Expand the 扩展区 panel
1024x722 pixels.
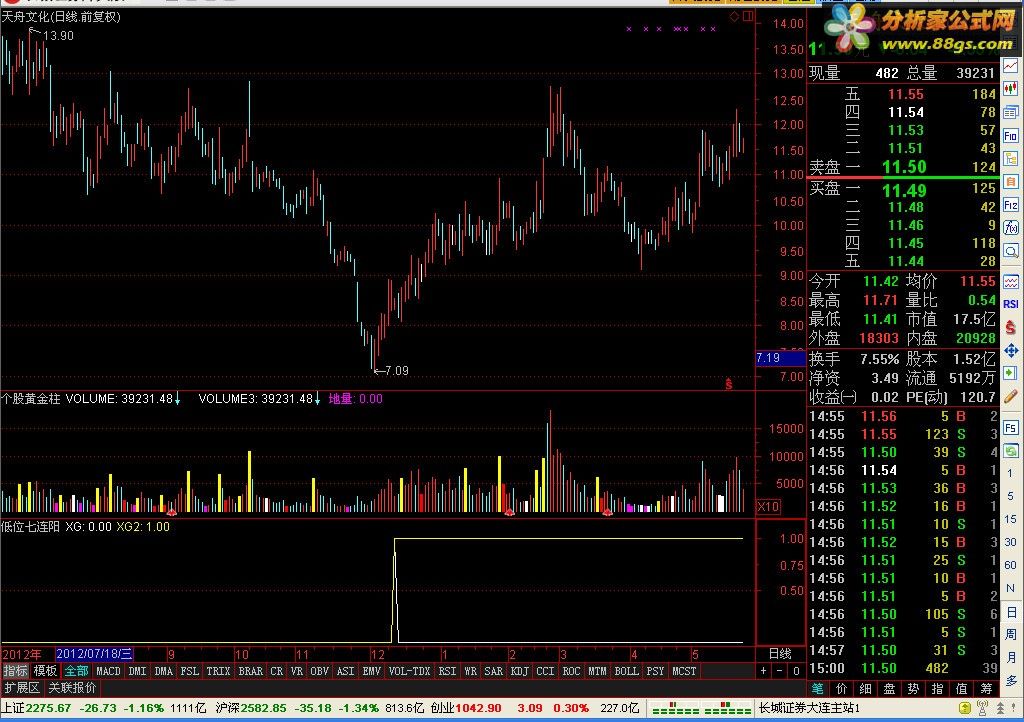click(22, 687)
